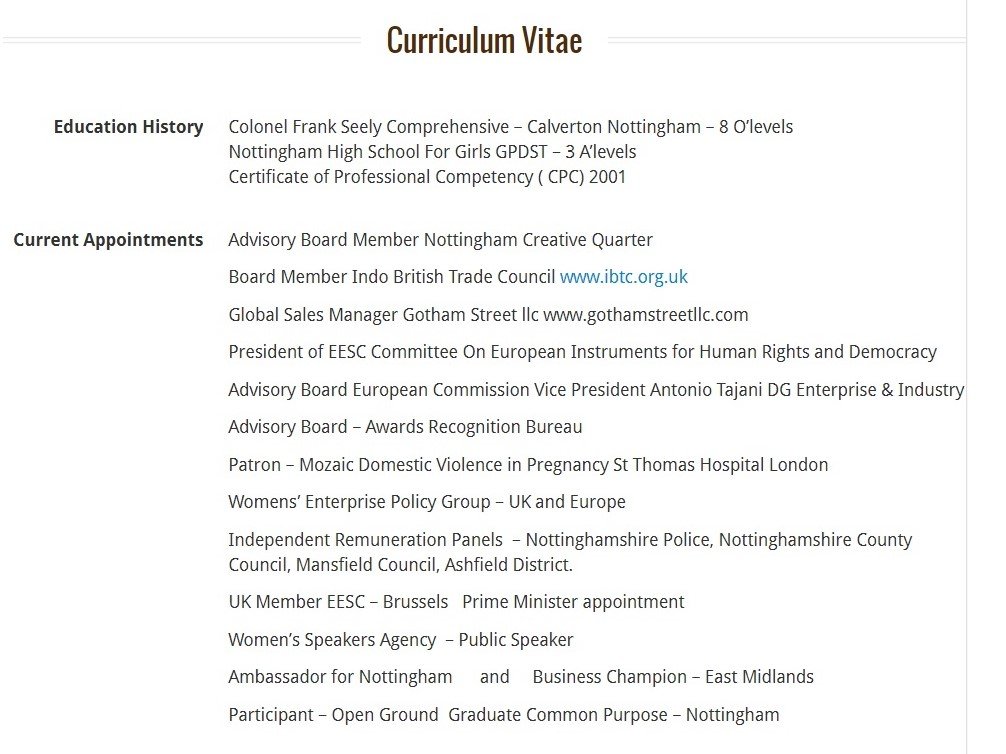Click the Antonio Tajani advisory board line

596,390
